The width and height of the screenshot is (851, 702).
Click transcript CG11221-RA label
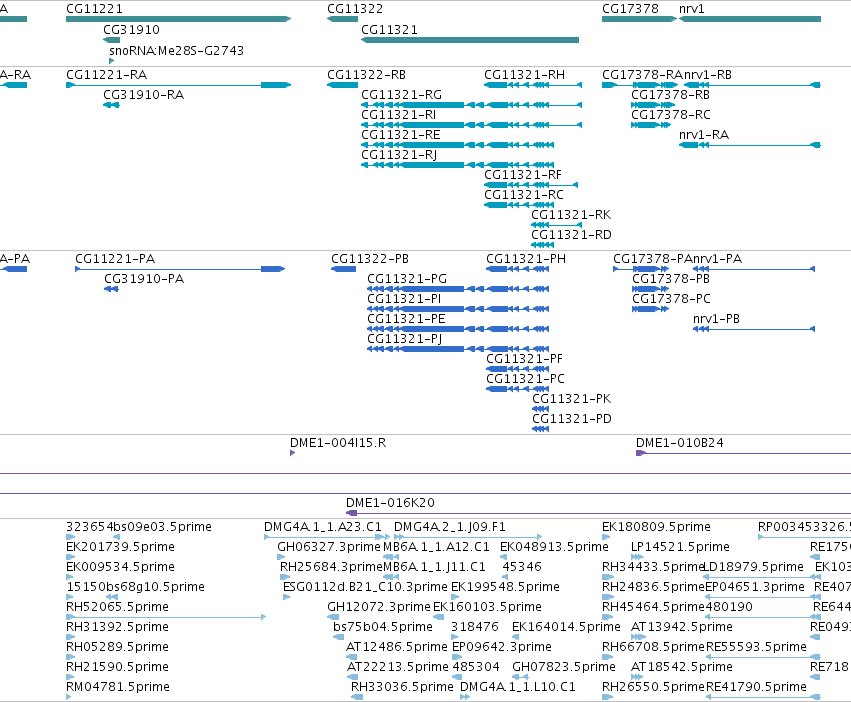[106, 75]
